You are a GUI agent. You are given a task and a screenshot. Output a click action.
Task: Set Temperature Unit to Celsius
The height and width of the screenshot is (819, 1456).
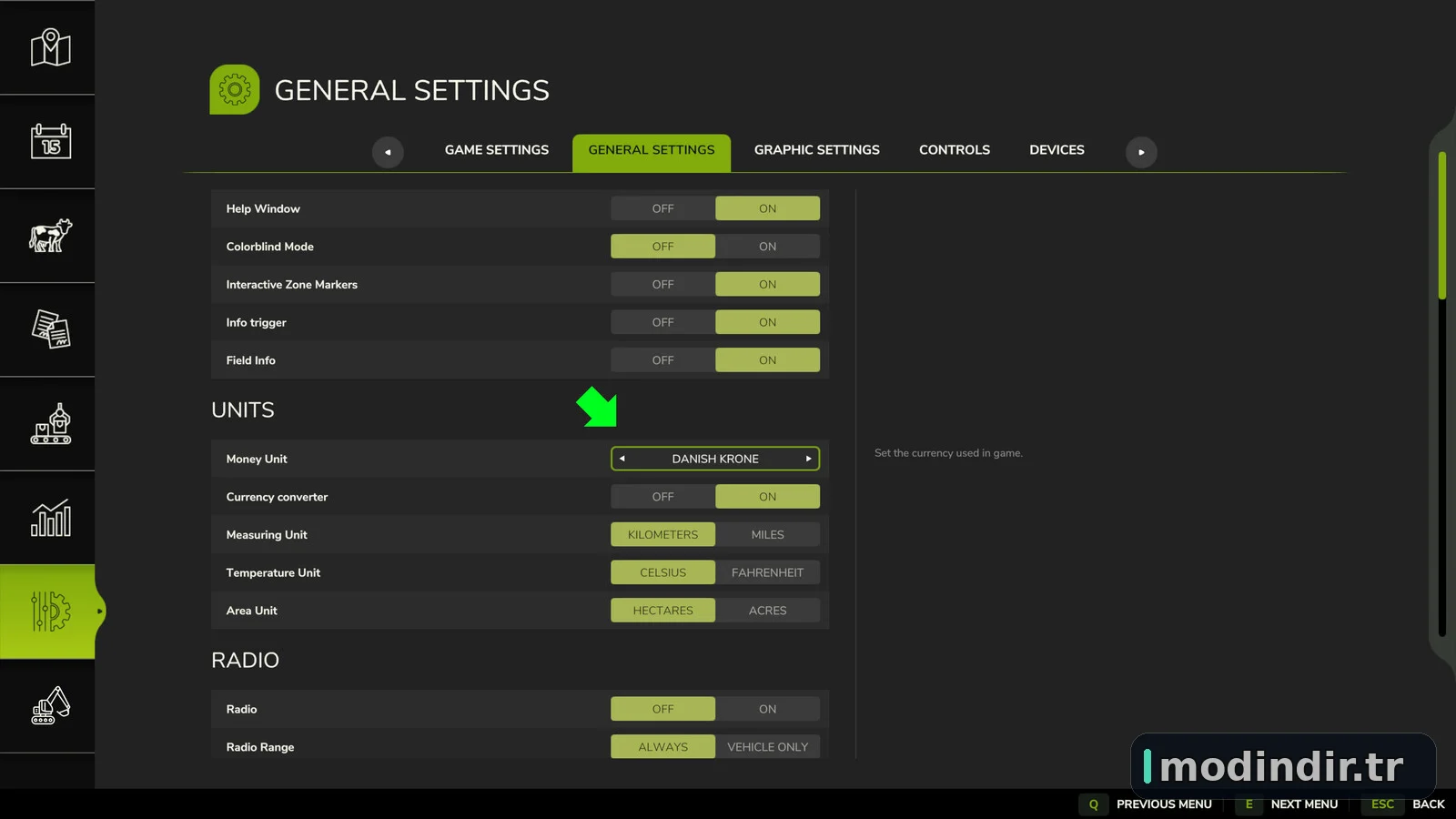(662, 572)
